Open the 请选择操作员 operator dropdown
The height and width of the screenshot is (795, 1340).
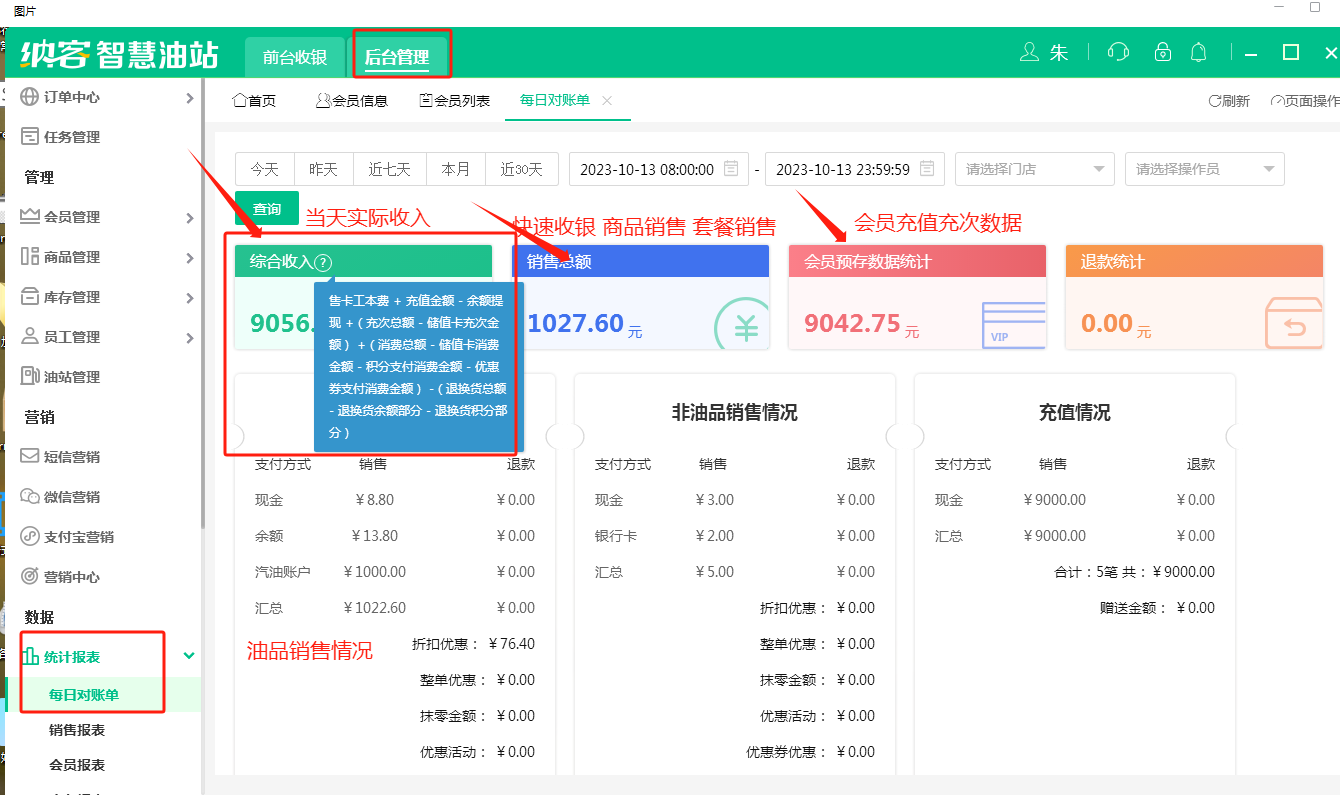pyautogui.click(x=1204, y=169)
